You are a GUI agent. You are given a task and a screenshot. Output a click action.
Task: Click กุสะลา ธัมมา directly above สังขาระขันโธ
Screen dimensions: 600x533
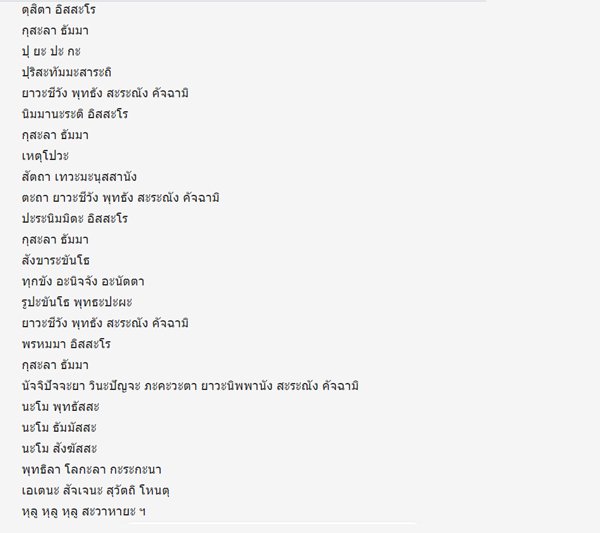[x=55, y=240]
